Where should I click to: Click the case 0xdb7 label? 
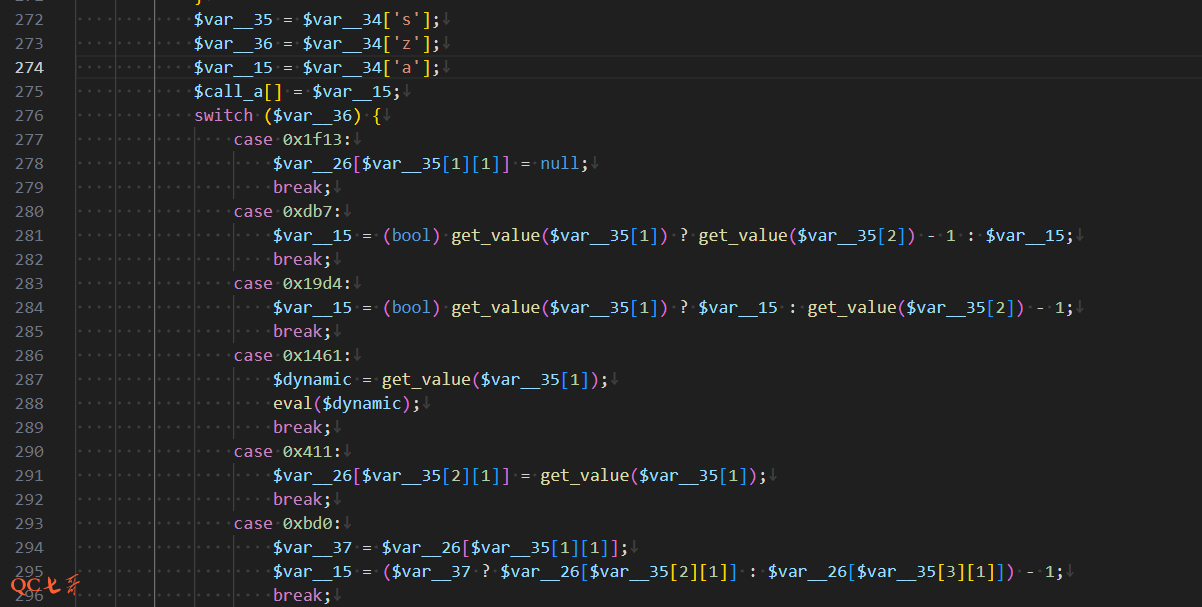[287, 211]
